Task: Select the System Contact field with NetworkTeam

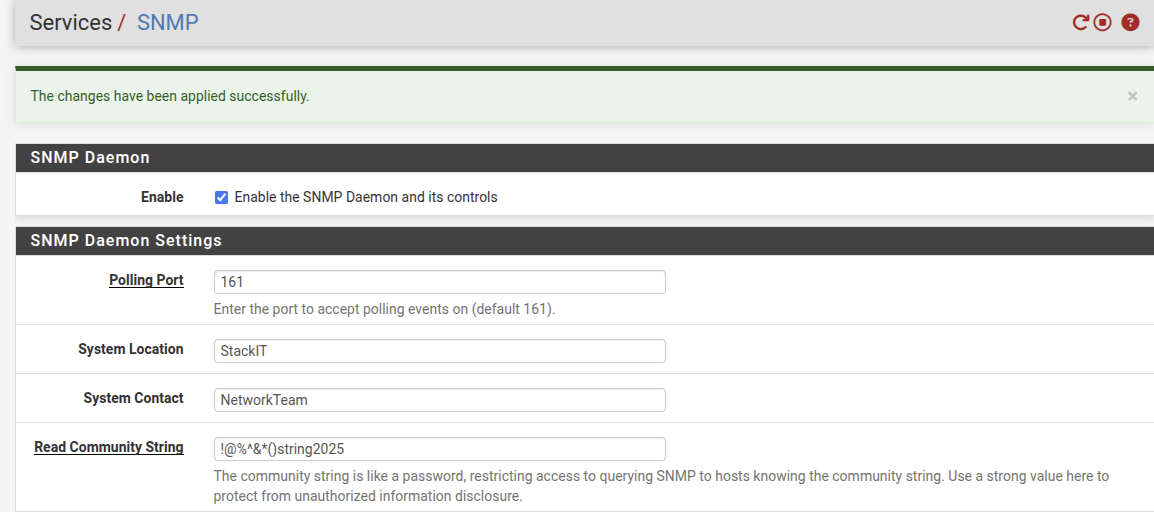Action: coord(439,400)
